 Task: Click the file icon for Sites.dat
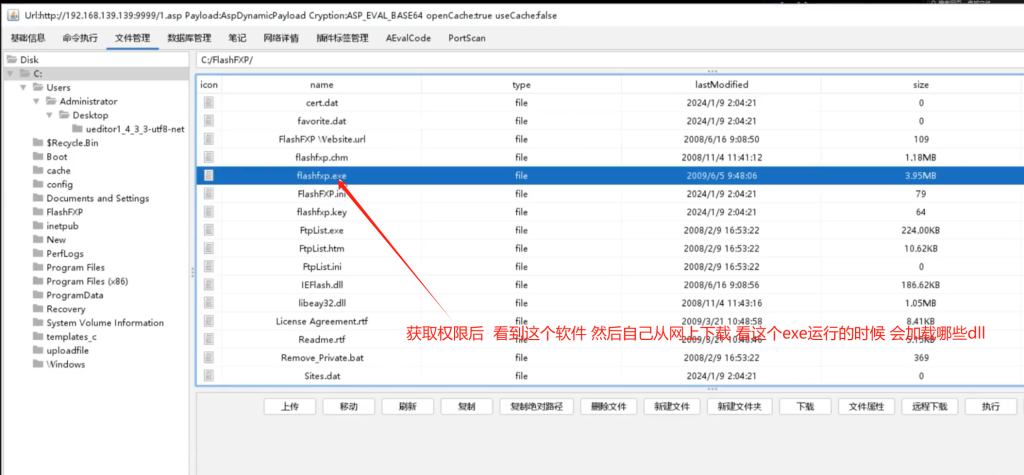click(209, 376)
